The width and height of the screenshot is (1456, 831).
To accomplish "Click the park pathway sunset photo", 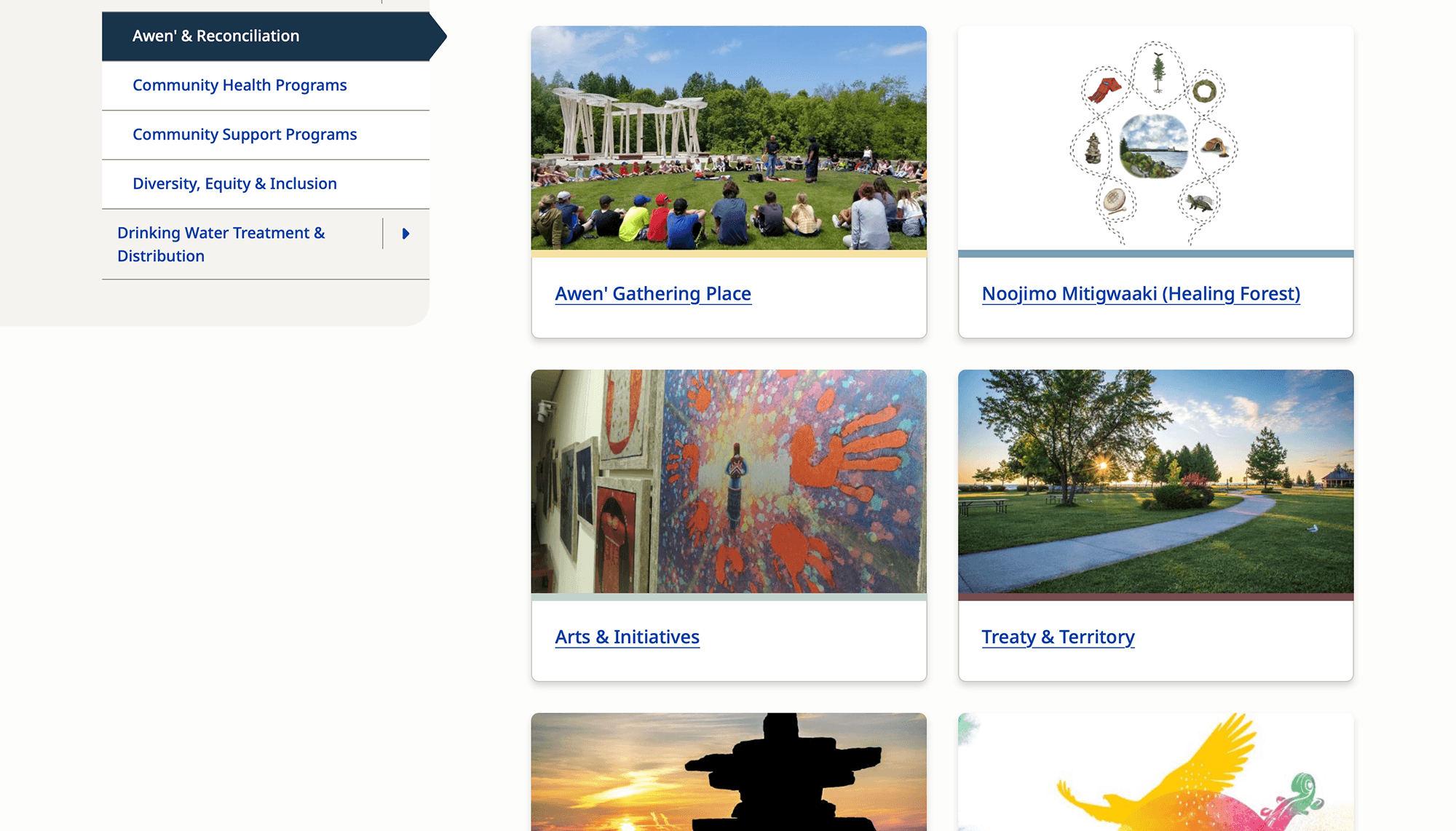I will (1155, 482).
